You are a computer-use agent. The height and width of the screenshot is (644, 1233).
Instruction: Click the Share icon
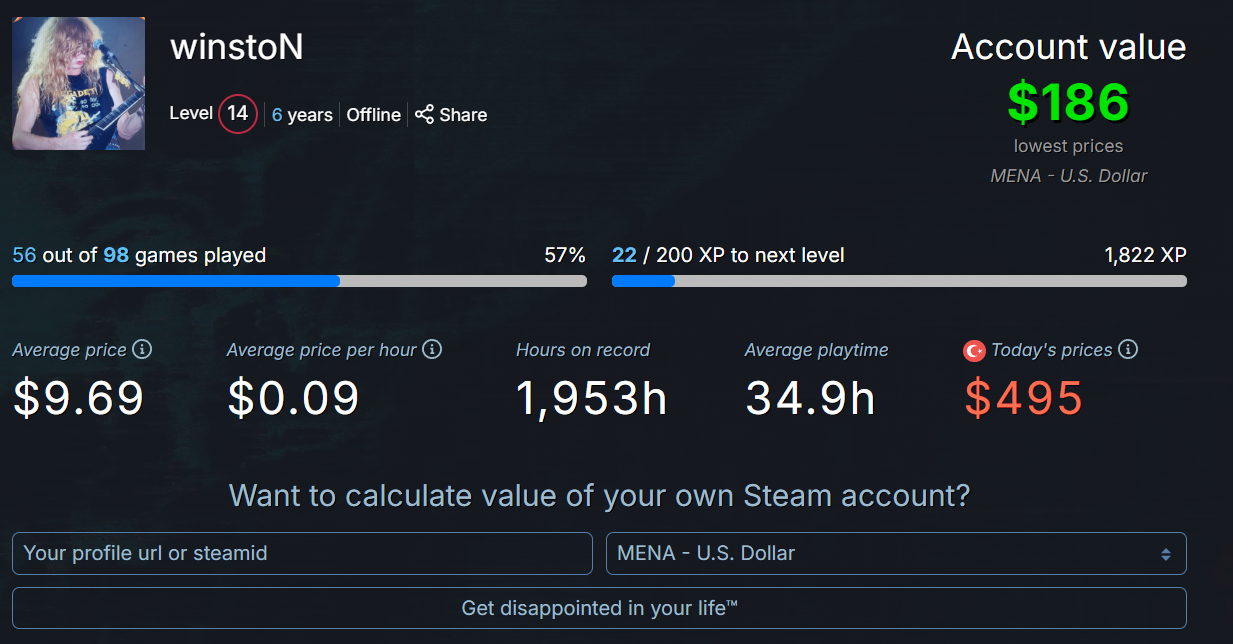[425, 114]
